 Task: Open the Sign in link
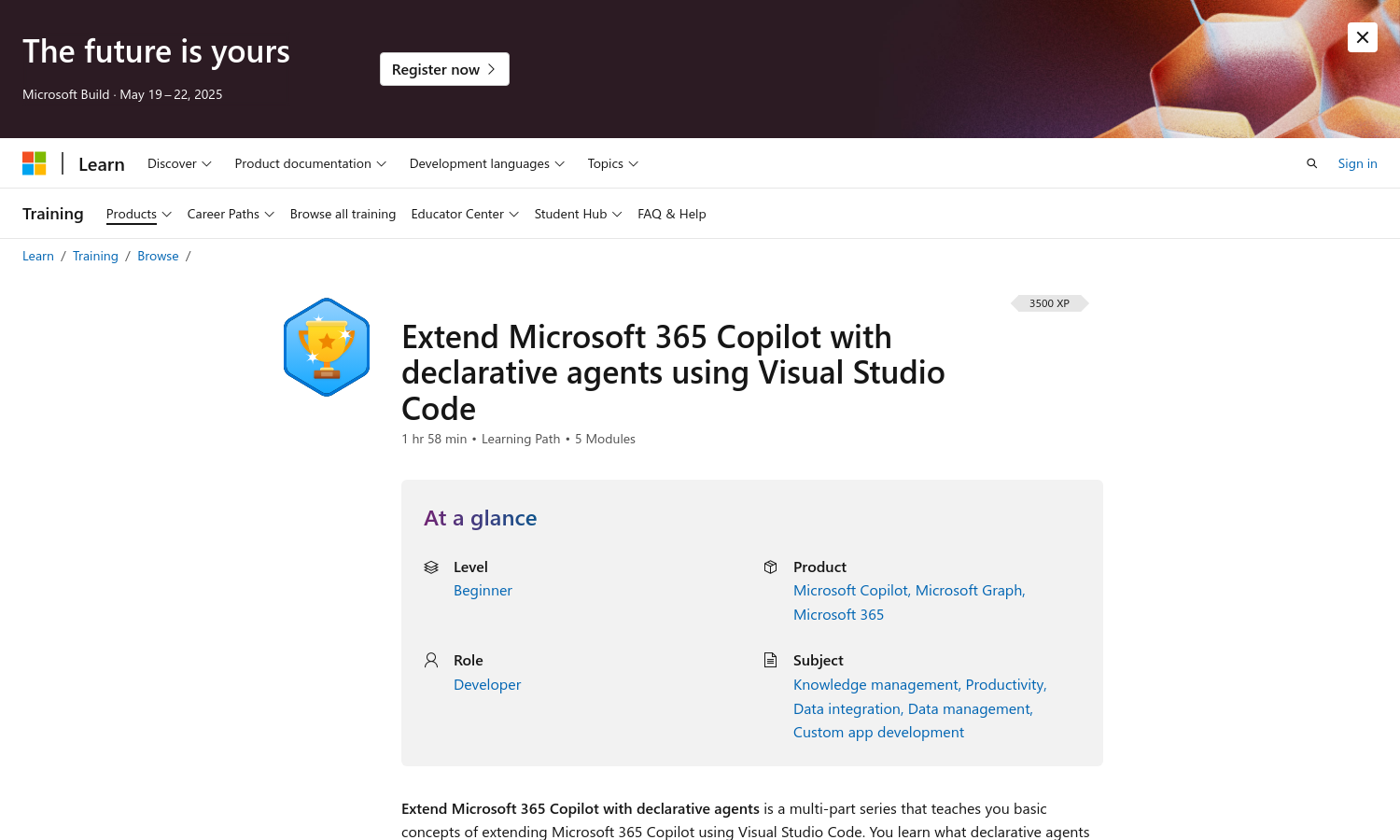(x=1357, y=163)
